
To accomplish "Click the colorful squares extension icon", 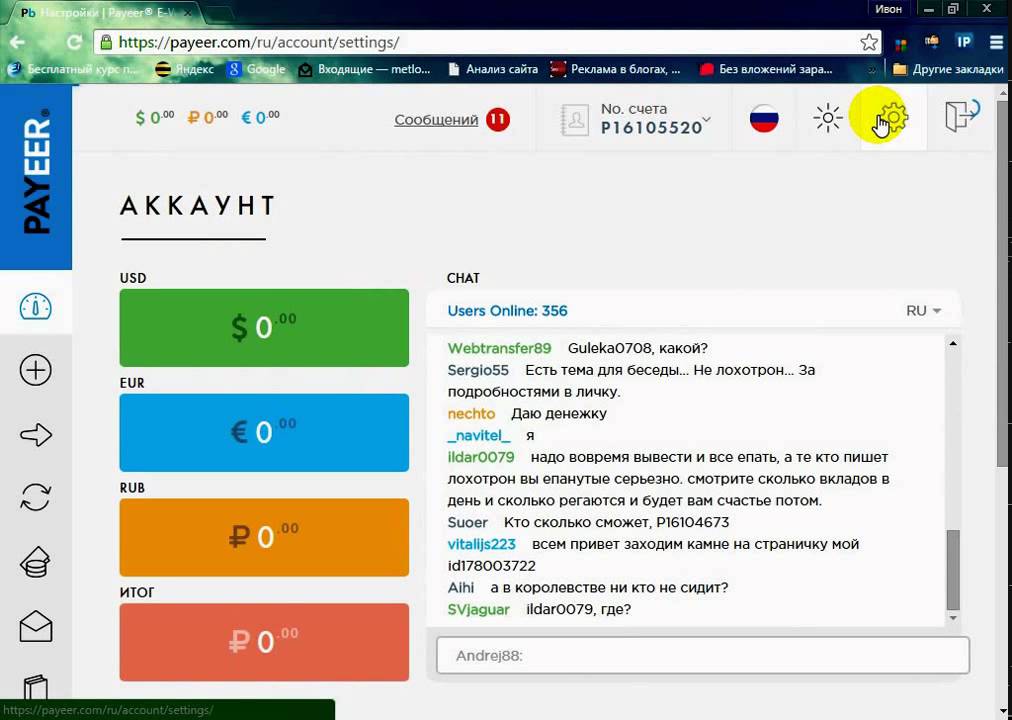I will [901, 44].
